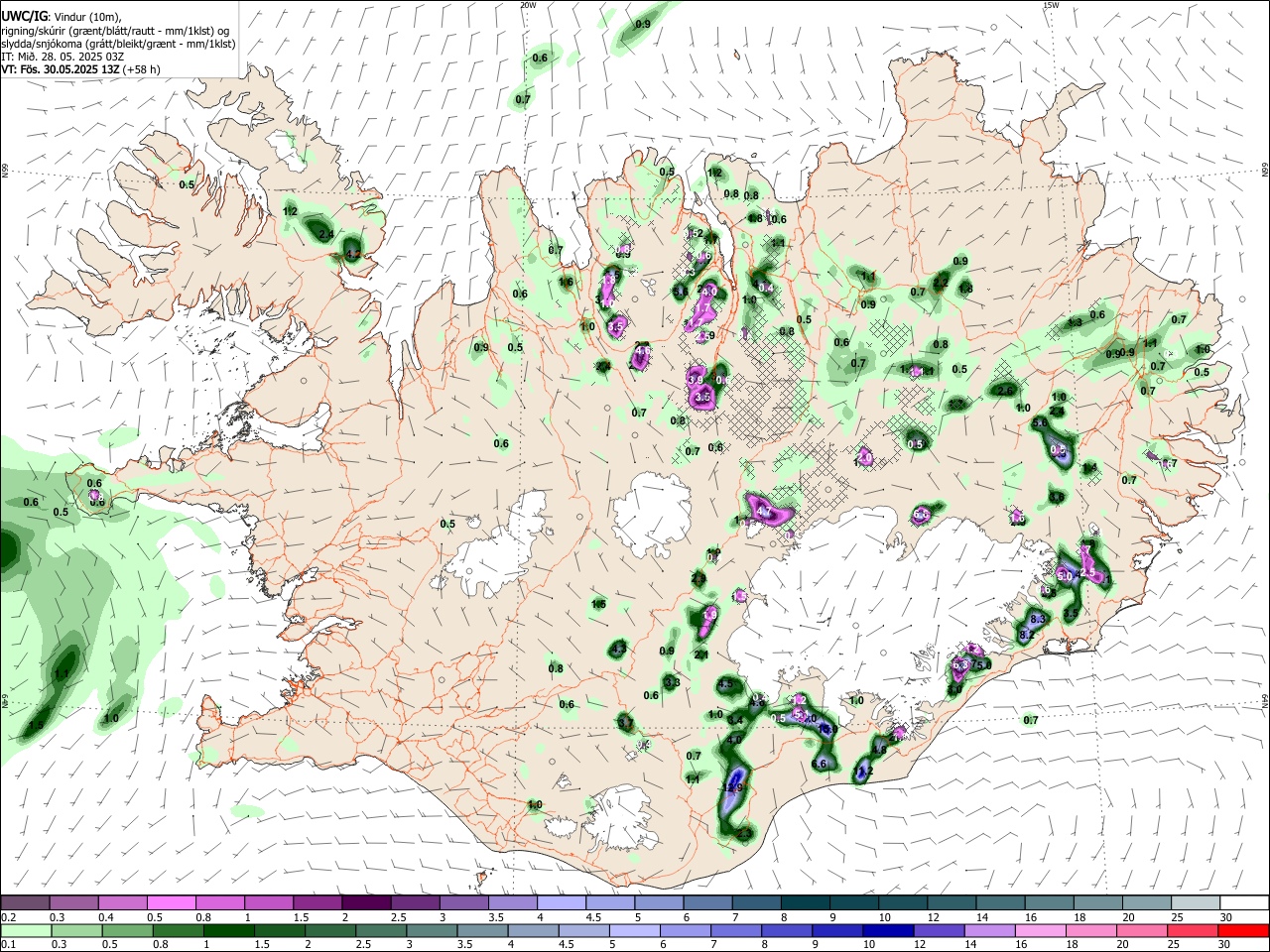The image size is (1270, 952).
Task: Click the '2.6' precipitation value on the map
Action: pyautogui.click(x=1005, y=391)
